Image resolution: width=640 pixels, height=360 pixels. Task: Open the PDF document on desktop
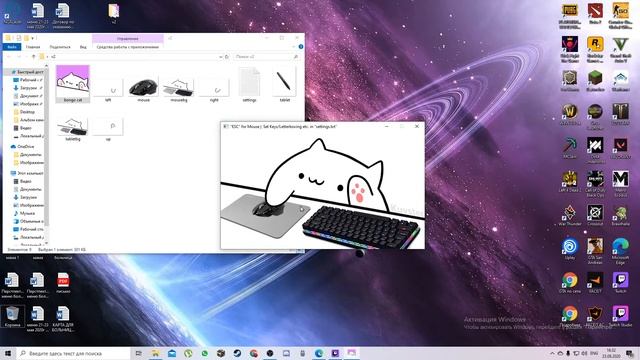pyautogui.click(x=63, y=283)
